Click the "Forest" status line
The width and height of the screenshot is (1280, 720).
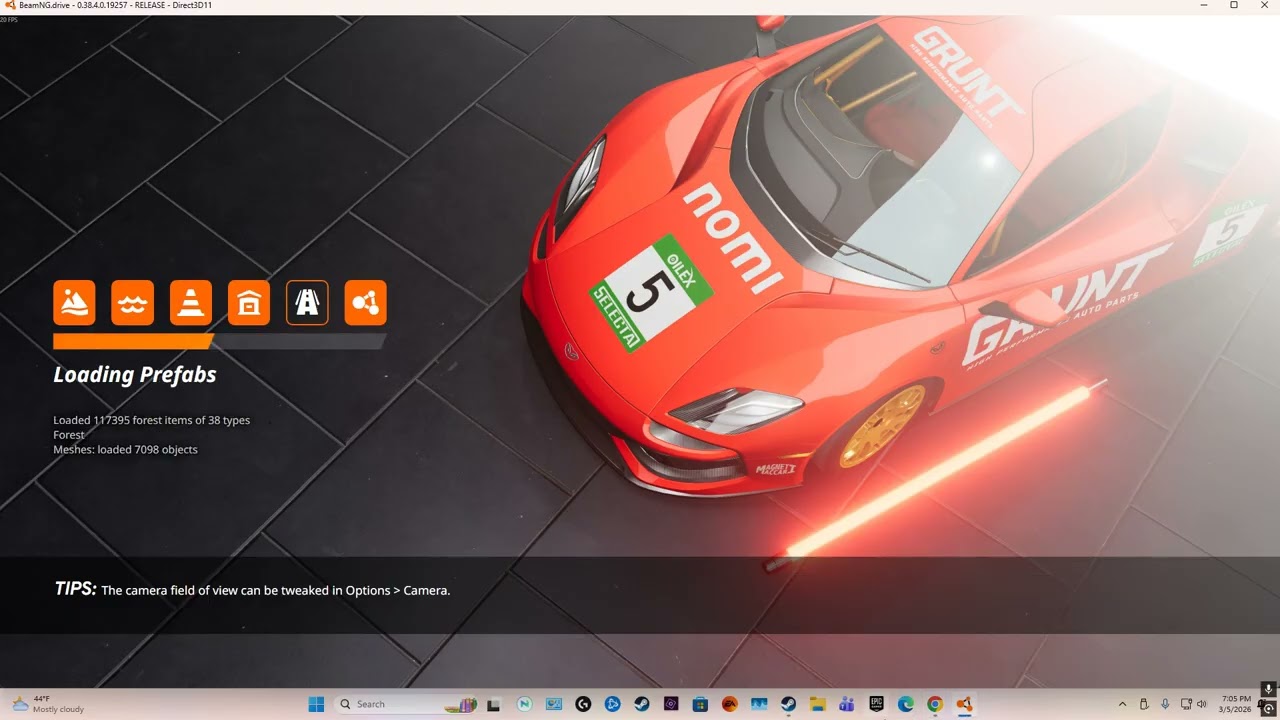coord(69,435)
